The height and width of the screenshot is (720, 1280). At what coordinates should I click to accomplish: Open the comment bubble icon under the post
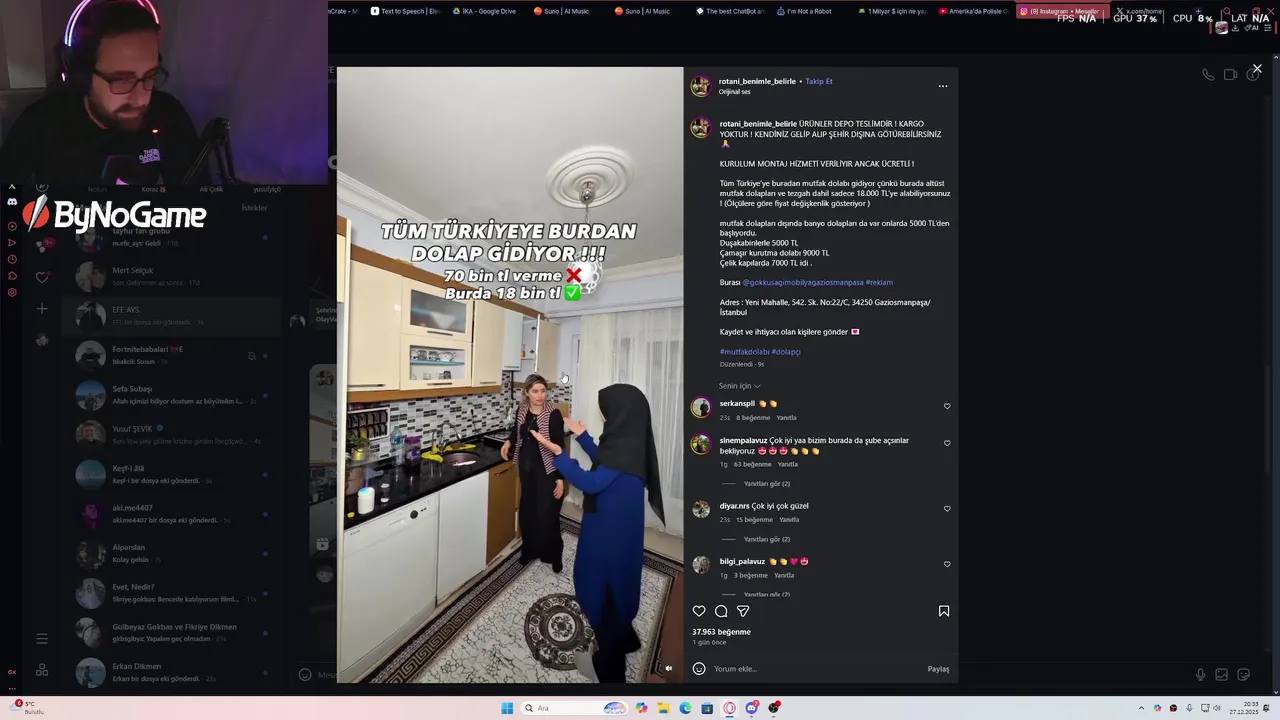coord(721,611)
